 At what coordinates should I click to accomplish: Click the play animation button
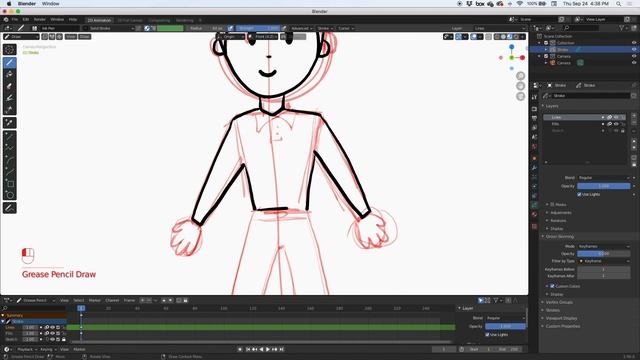click(x=268, y=349)
